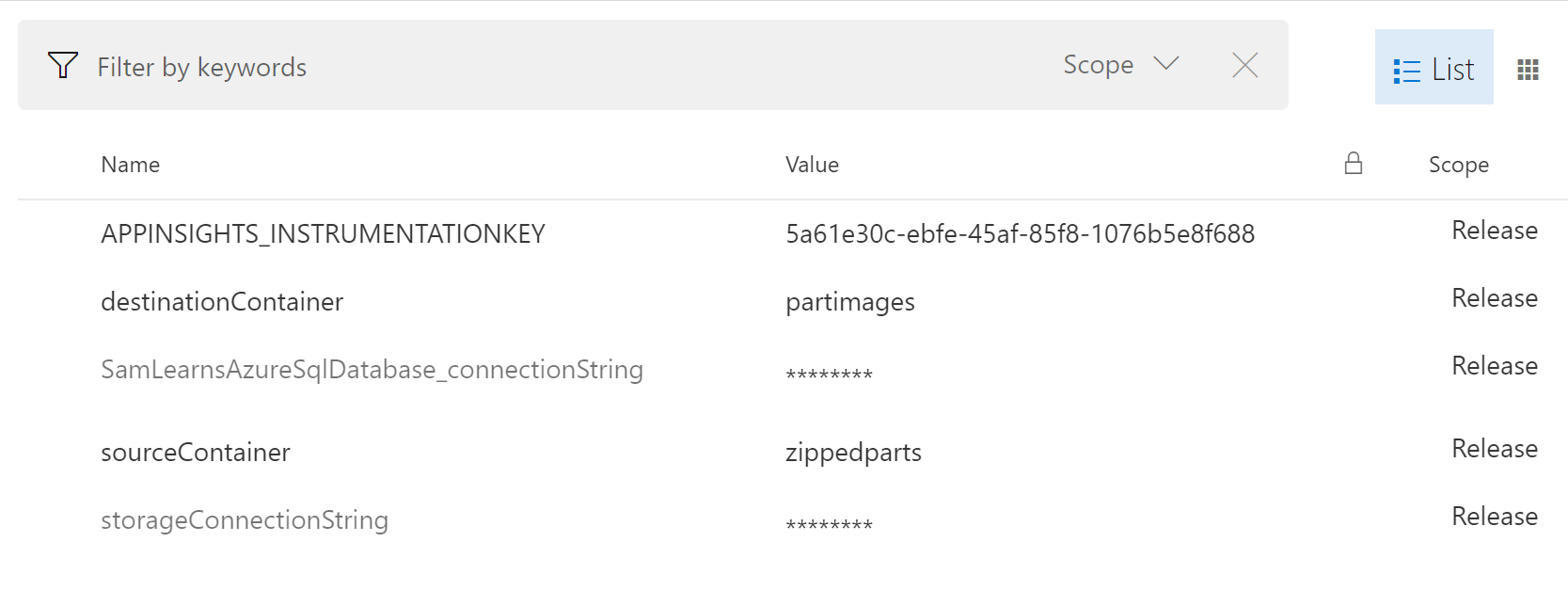Screen dimensions: 1568x590
Task: Click the sourceContainer variable name
Action: point(196,452)
